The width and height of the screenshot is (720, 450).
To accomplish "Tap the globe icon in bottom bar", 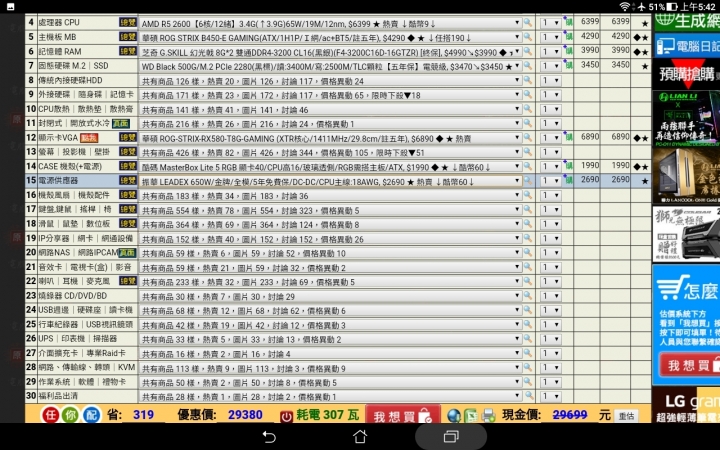I will point(454,416).
